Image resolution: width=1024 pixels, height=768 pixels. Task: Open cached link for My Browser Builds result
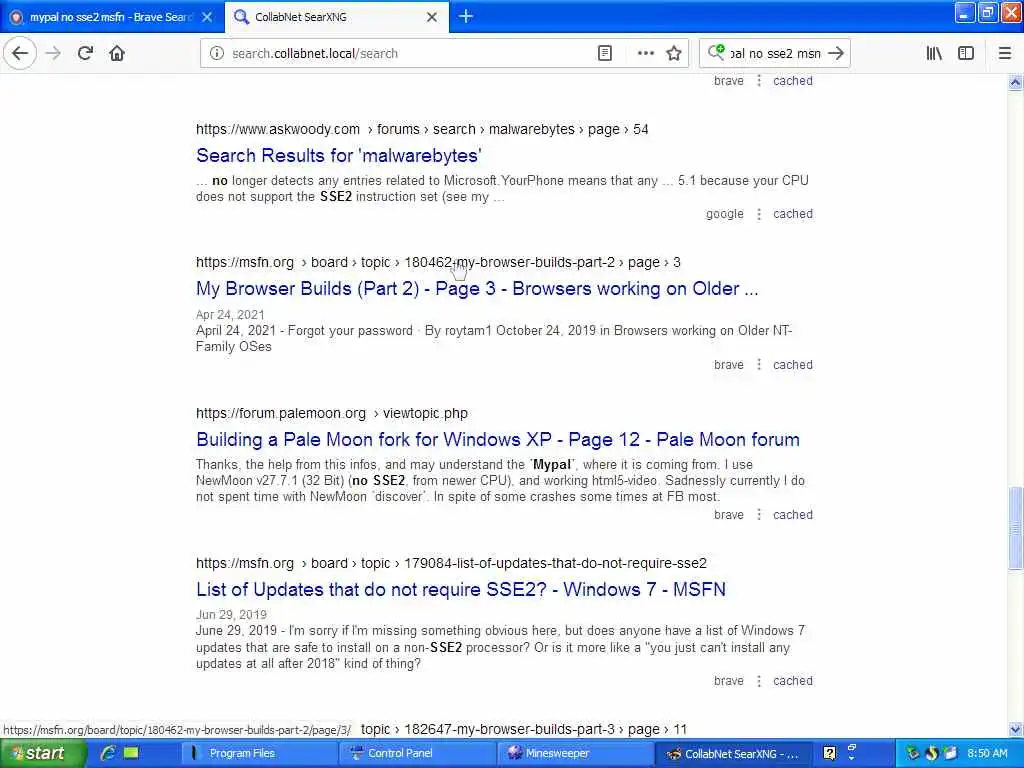[x=793, y=365]
